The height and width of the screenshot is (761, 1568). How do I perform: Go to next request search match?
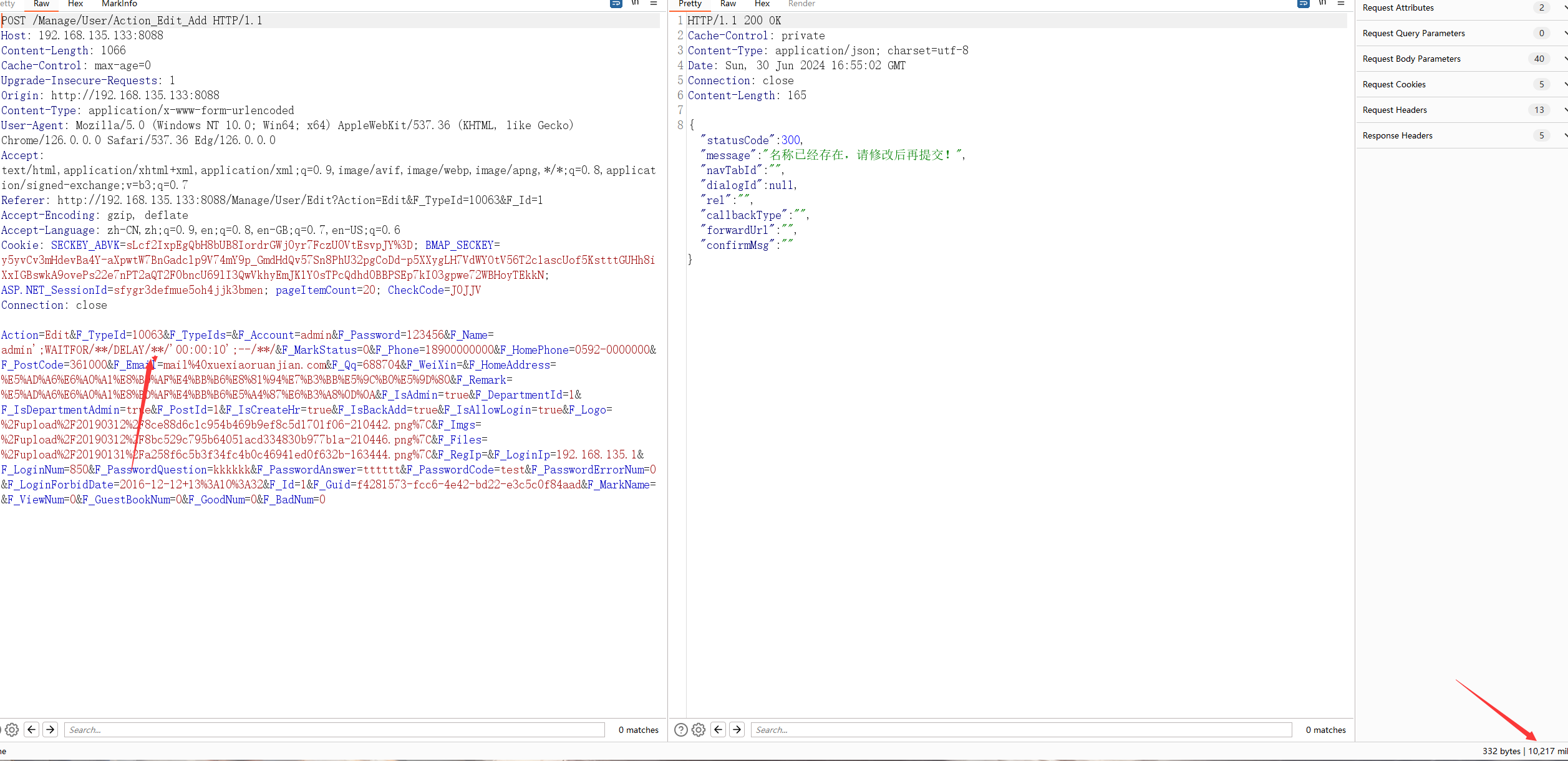(51, 729)
